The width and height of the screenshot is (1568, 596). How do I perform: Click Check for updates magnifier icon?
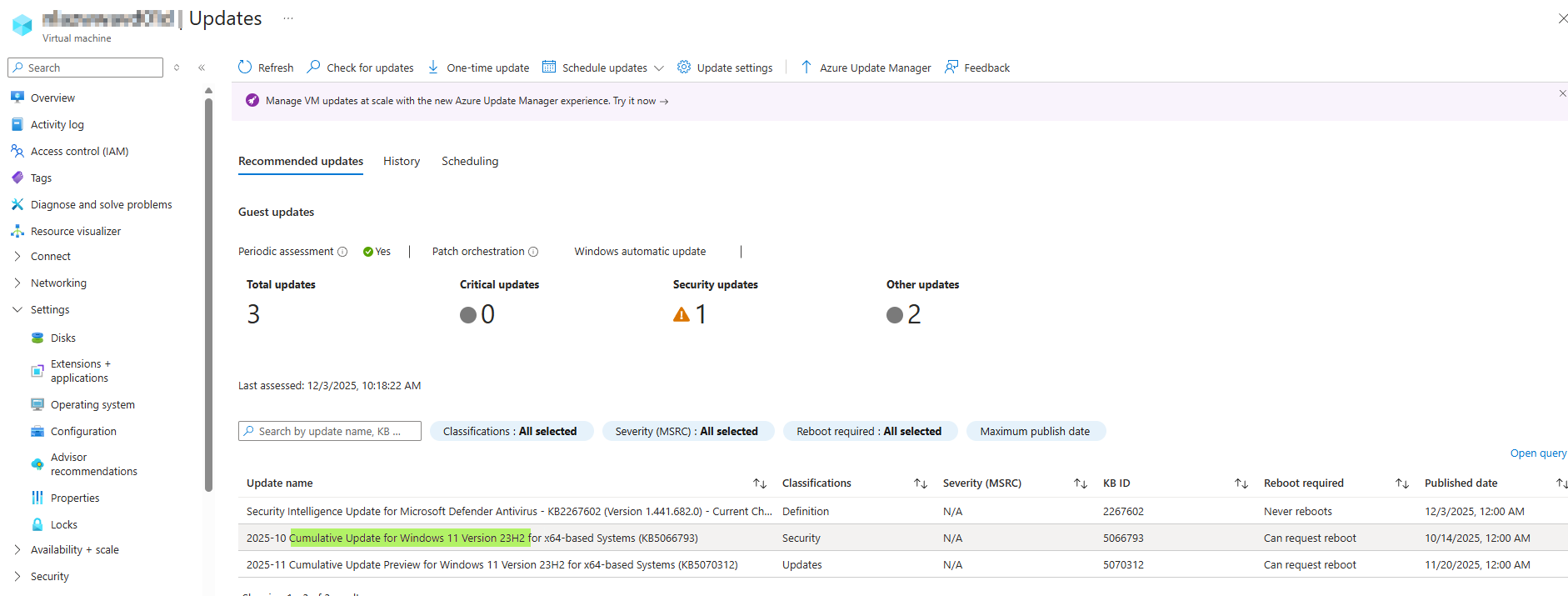(314, 67)
